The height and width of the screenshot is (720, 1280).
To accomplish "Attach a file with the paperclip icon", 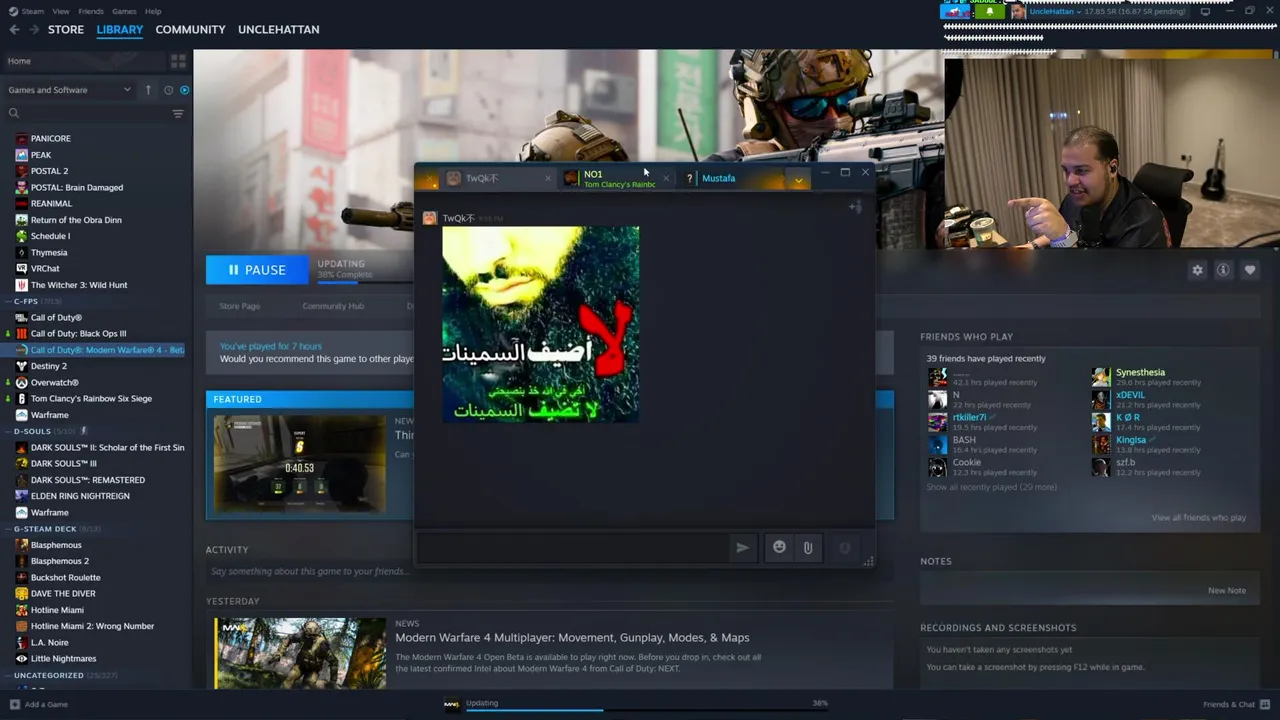I will 808,548.
